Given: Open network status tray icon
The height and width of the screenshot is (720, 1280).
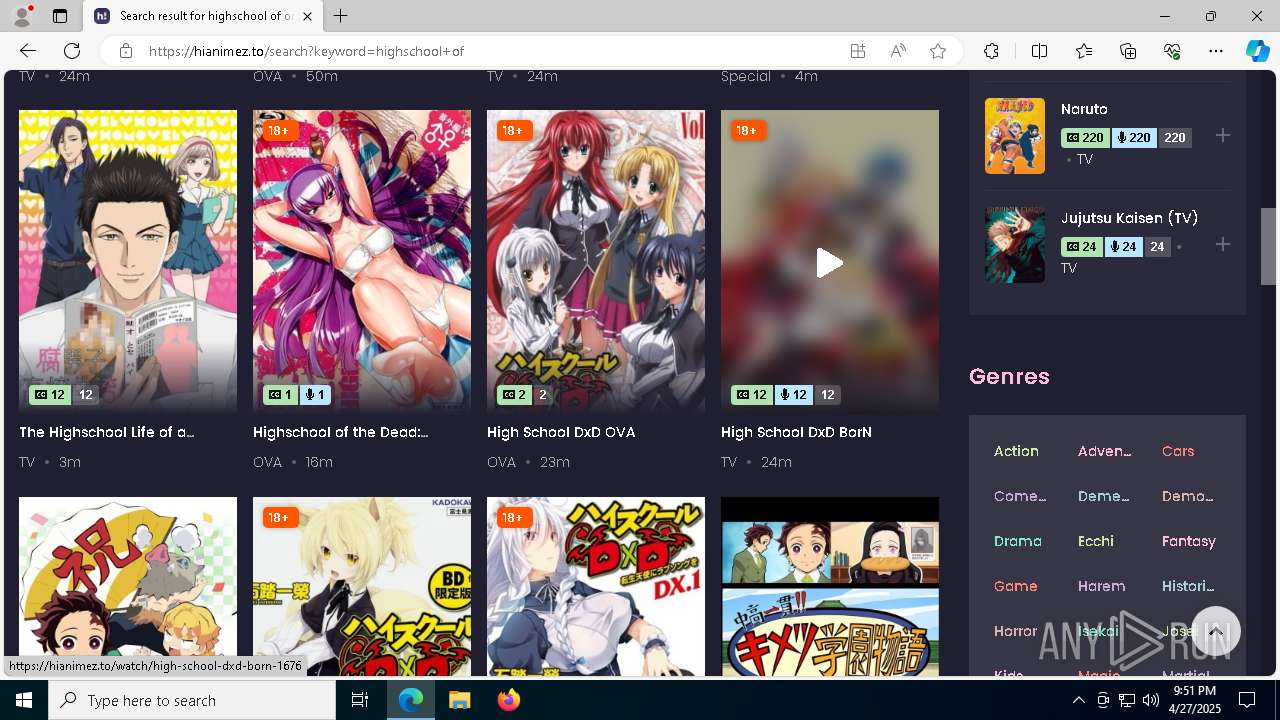Looking at the screenshot, I should click(x=1127, y=700).
